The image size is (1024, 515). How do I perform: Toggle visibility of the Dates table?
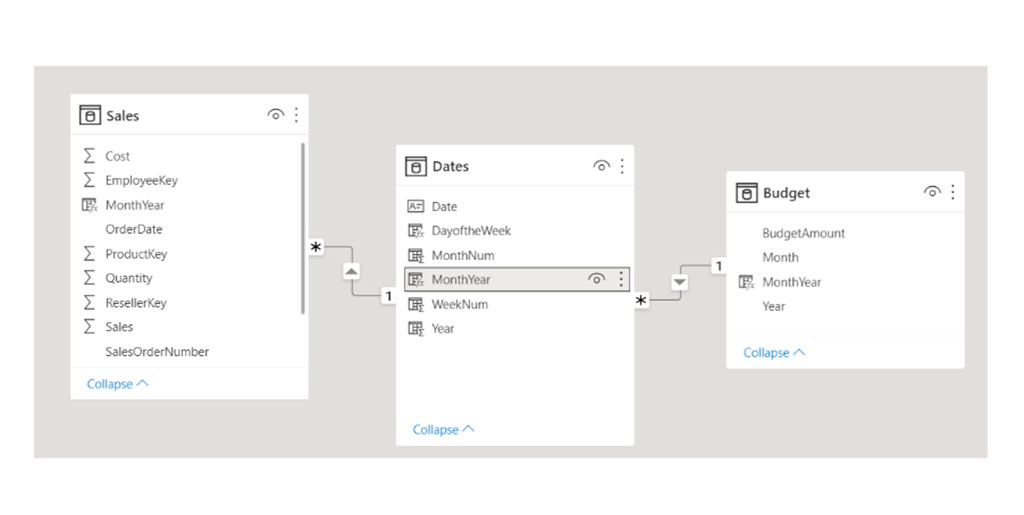601,166
